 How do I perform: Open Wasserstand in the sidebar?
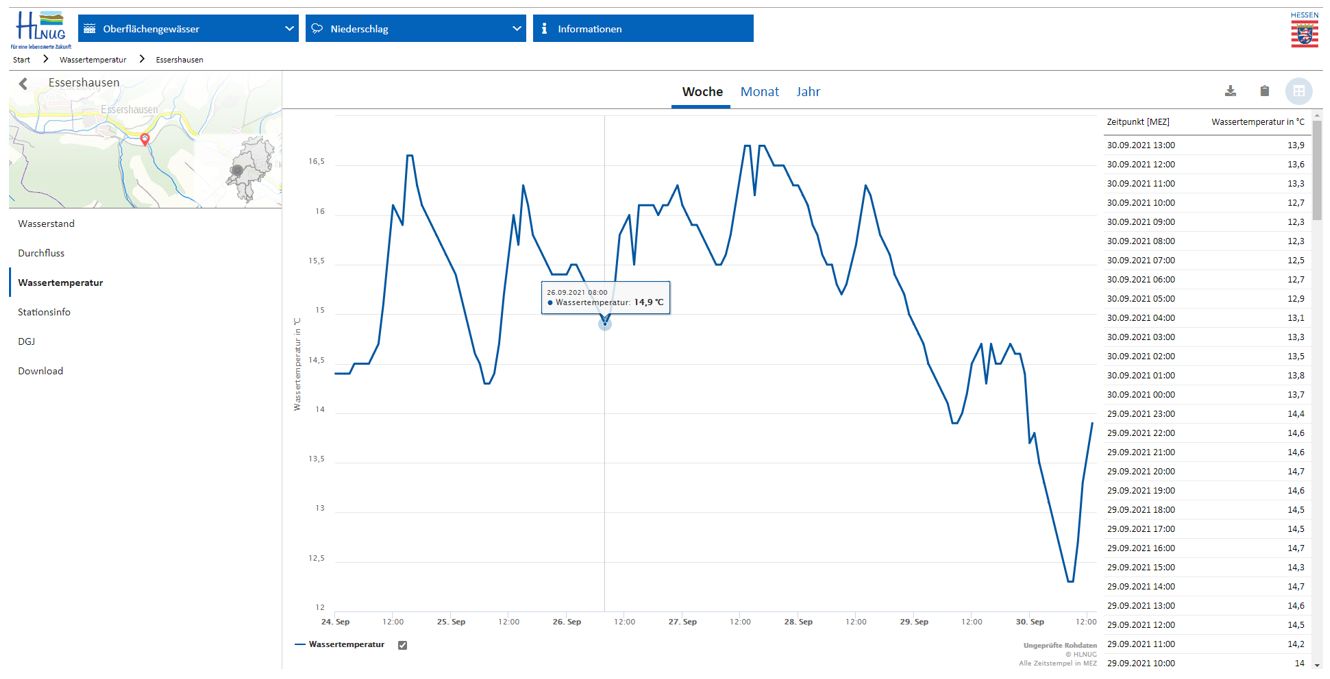(x=46, y=224)
